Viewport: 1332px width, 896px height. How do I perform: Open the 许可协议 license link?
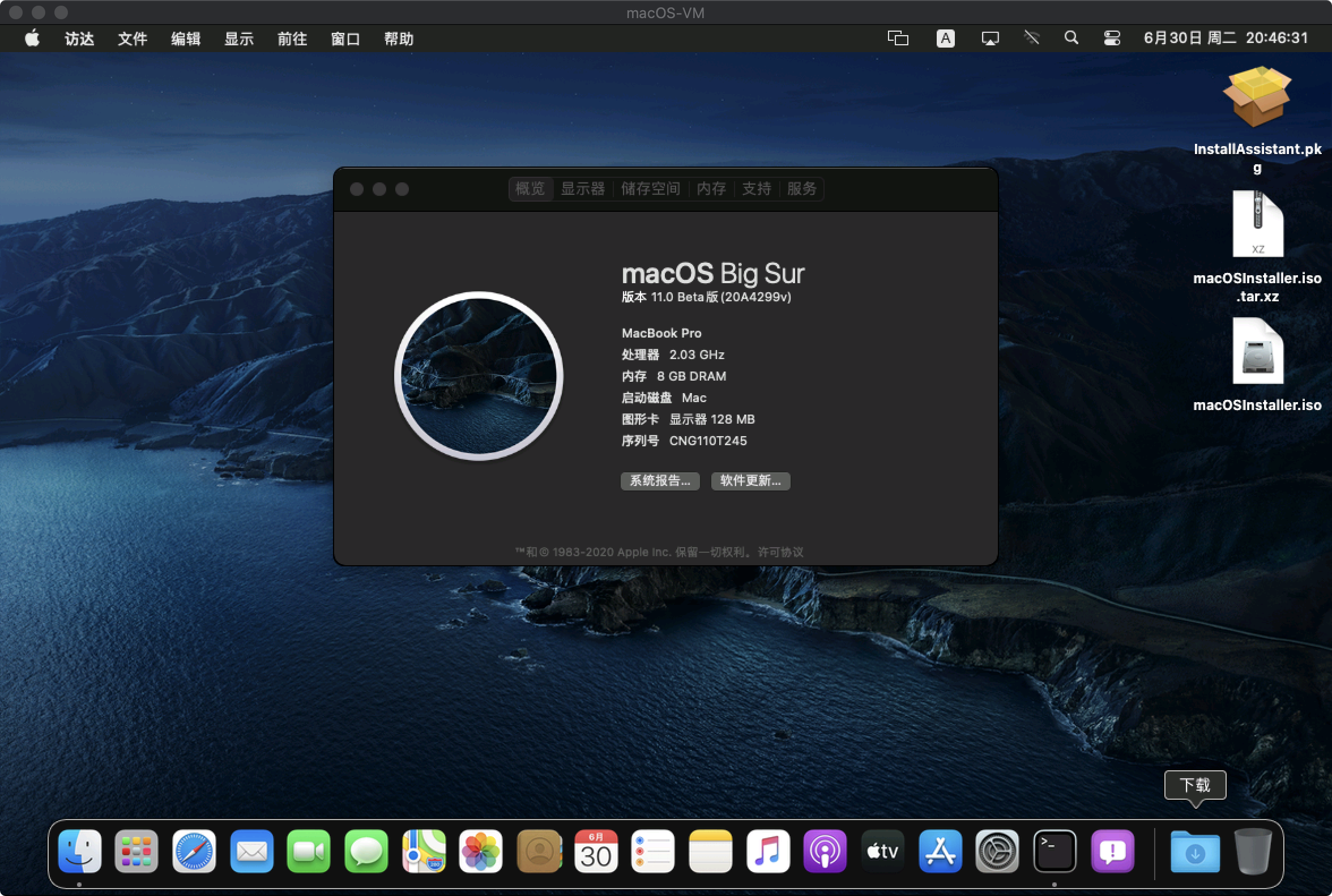pos(780,552)
